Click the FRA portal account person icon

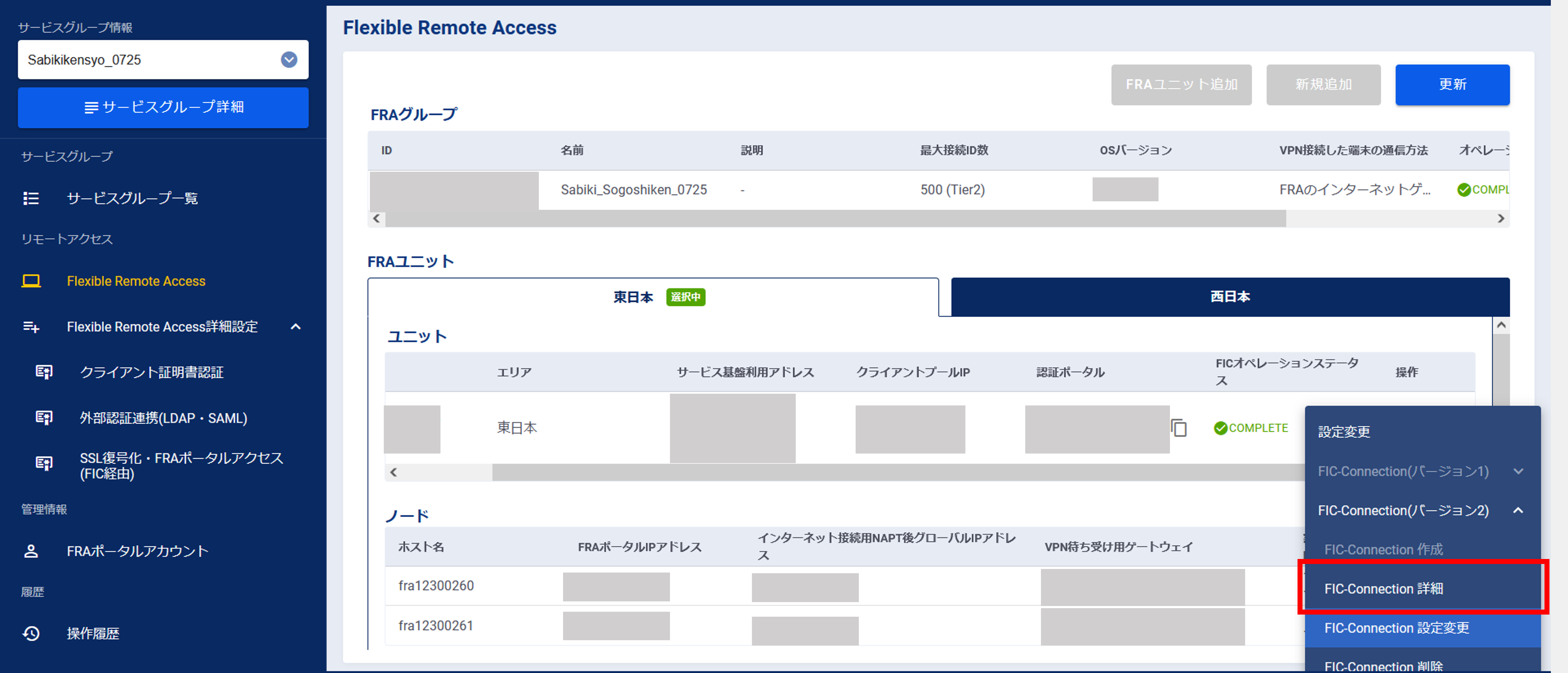click(x=30, y=551)
